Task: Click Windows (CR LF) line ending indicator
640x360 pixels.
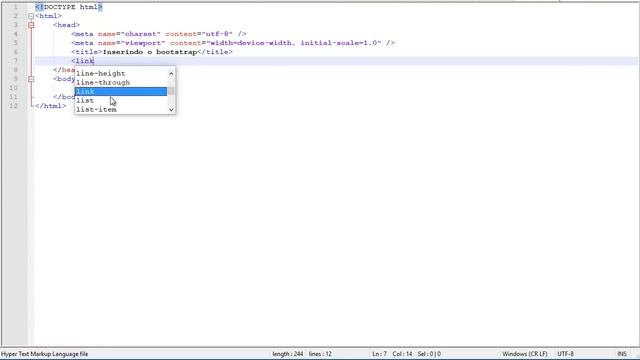Action: click(x=524, y=354)
